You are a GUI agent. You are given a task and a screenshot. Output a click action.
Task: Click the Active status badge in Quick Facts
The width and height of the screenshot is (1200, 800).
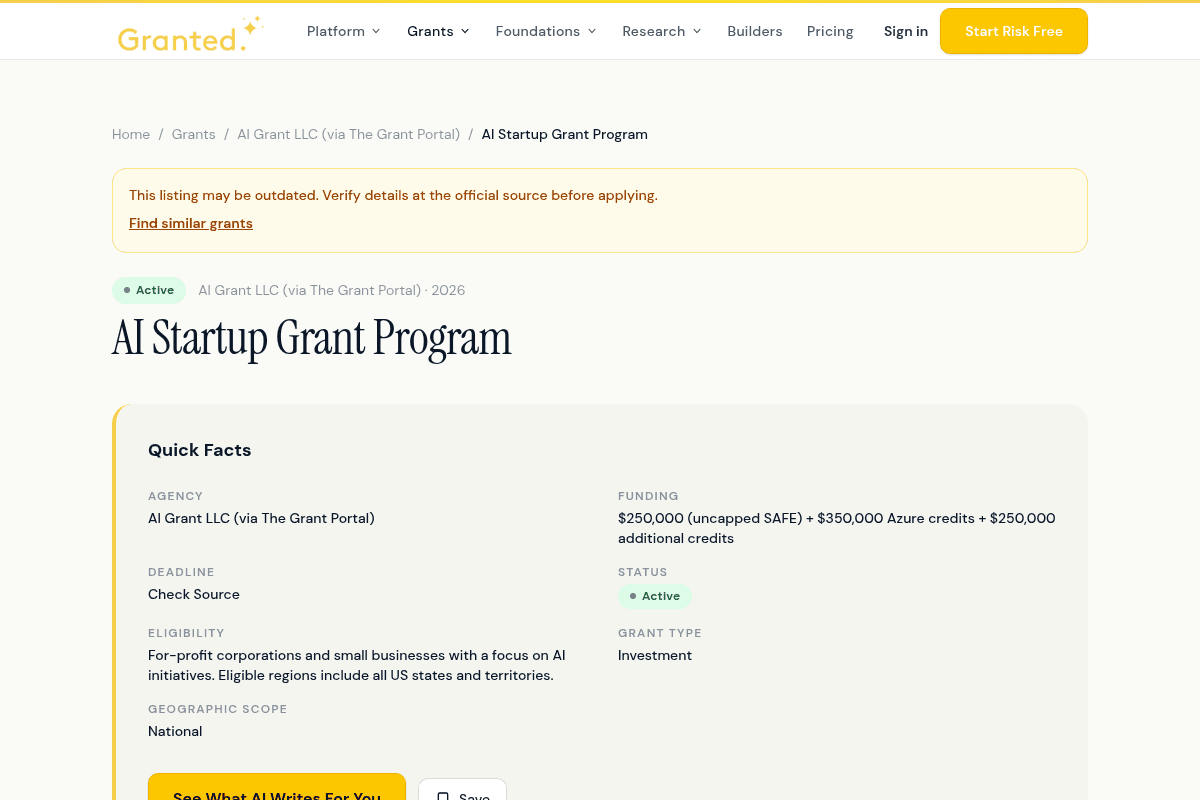tap(655, 596)
